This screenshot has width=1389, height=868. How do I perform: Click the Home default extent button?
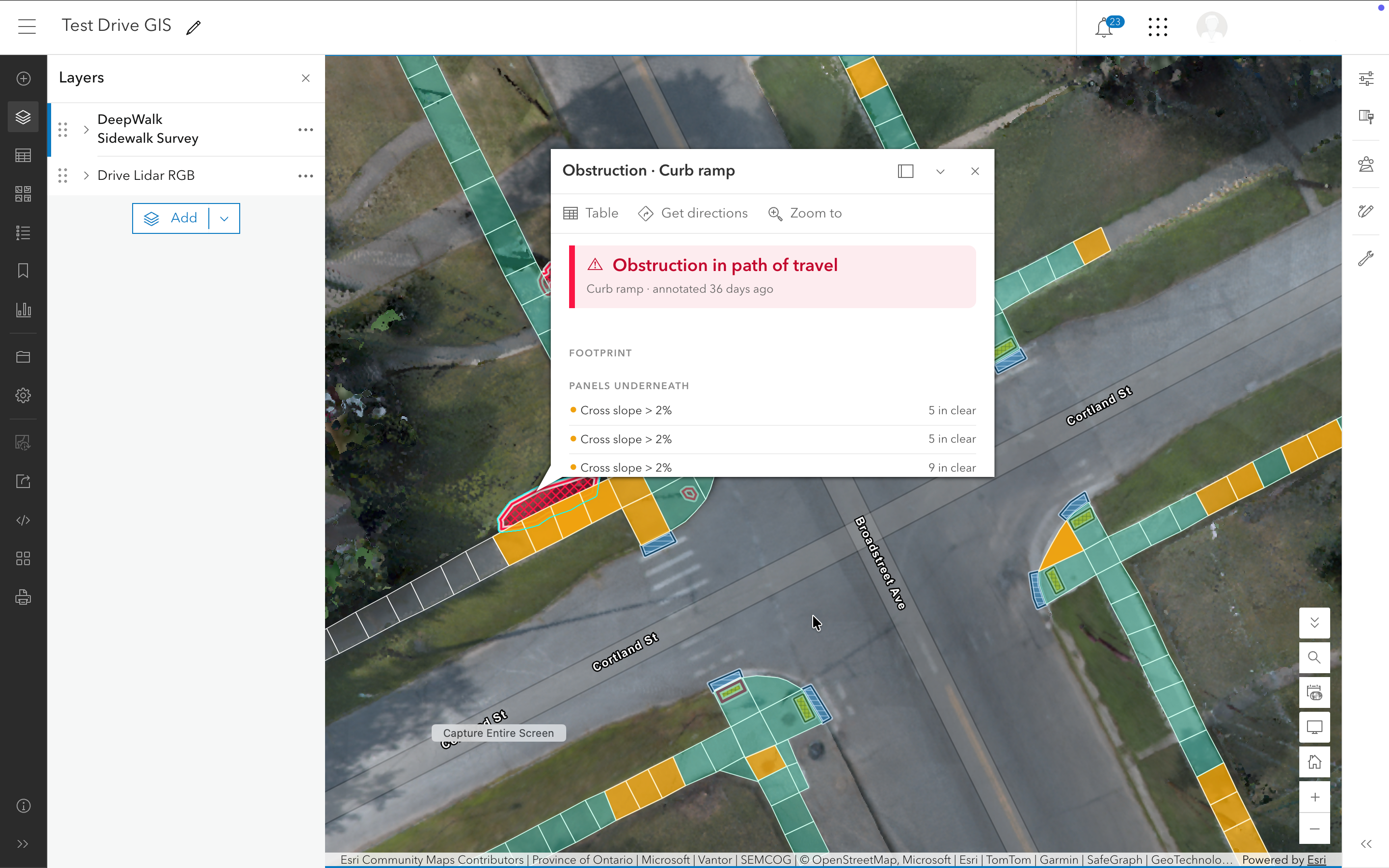(x=1314, y=762)
